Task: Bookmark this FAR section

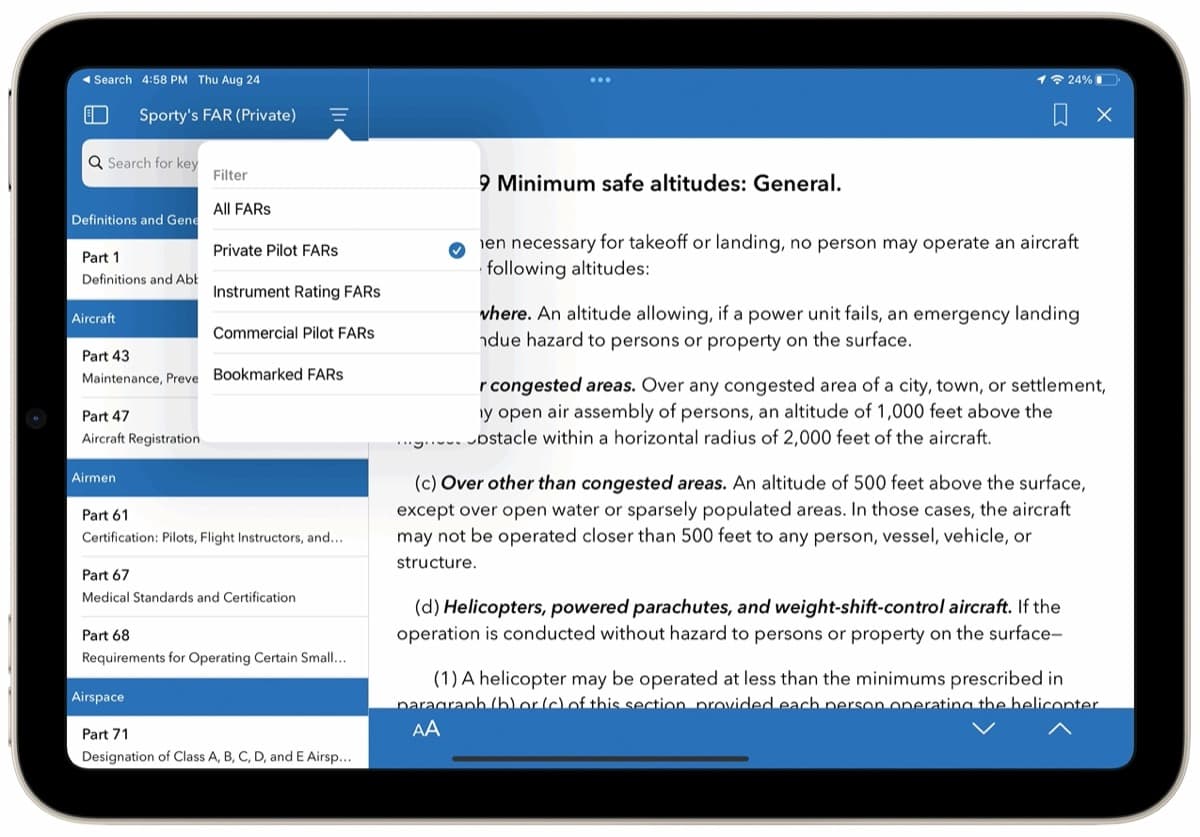Action: click(x=1060, y=115)
